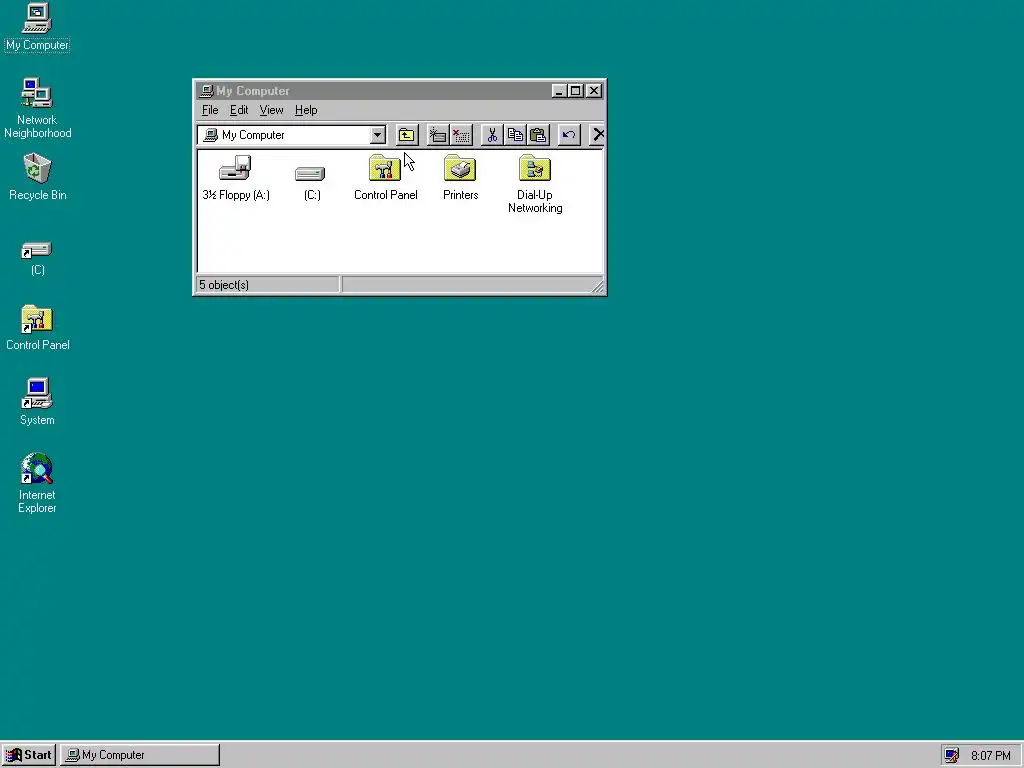Open the Edit menu
This screenshot has width=1024, height=768.
[238, 110]
